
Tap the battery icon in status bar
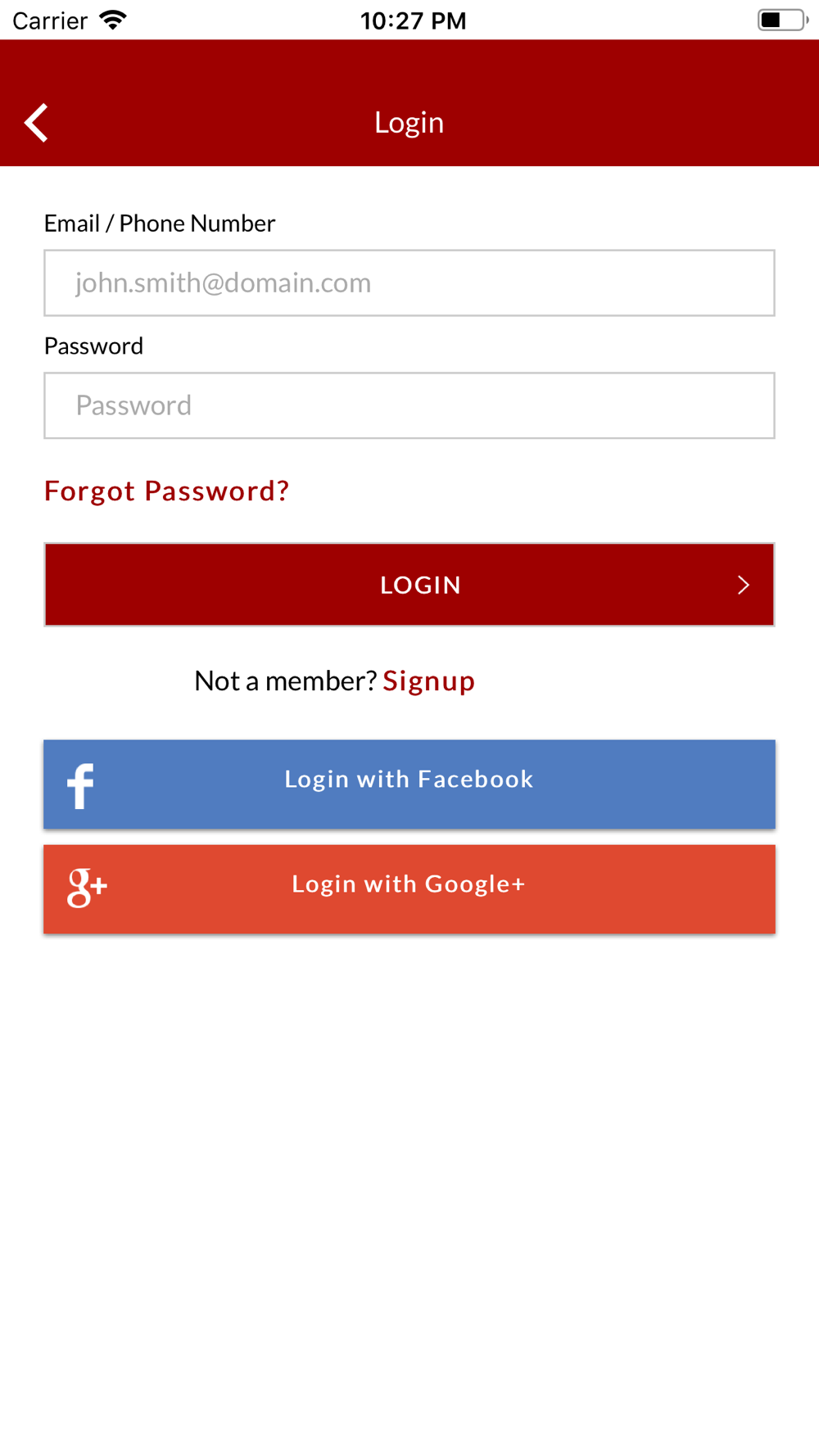pos(783,20)
